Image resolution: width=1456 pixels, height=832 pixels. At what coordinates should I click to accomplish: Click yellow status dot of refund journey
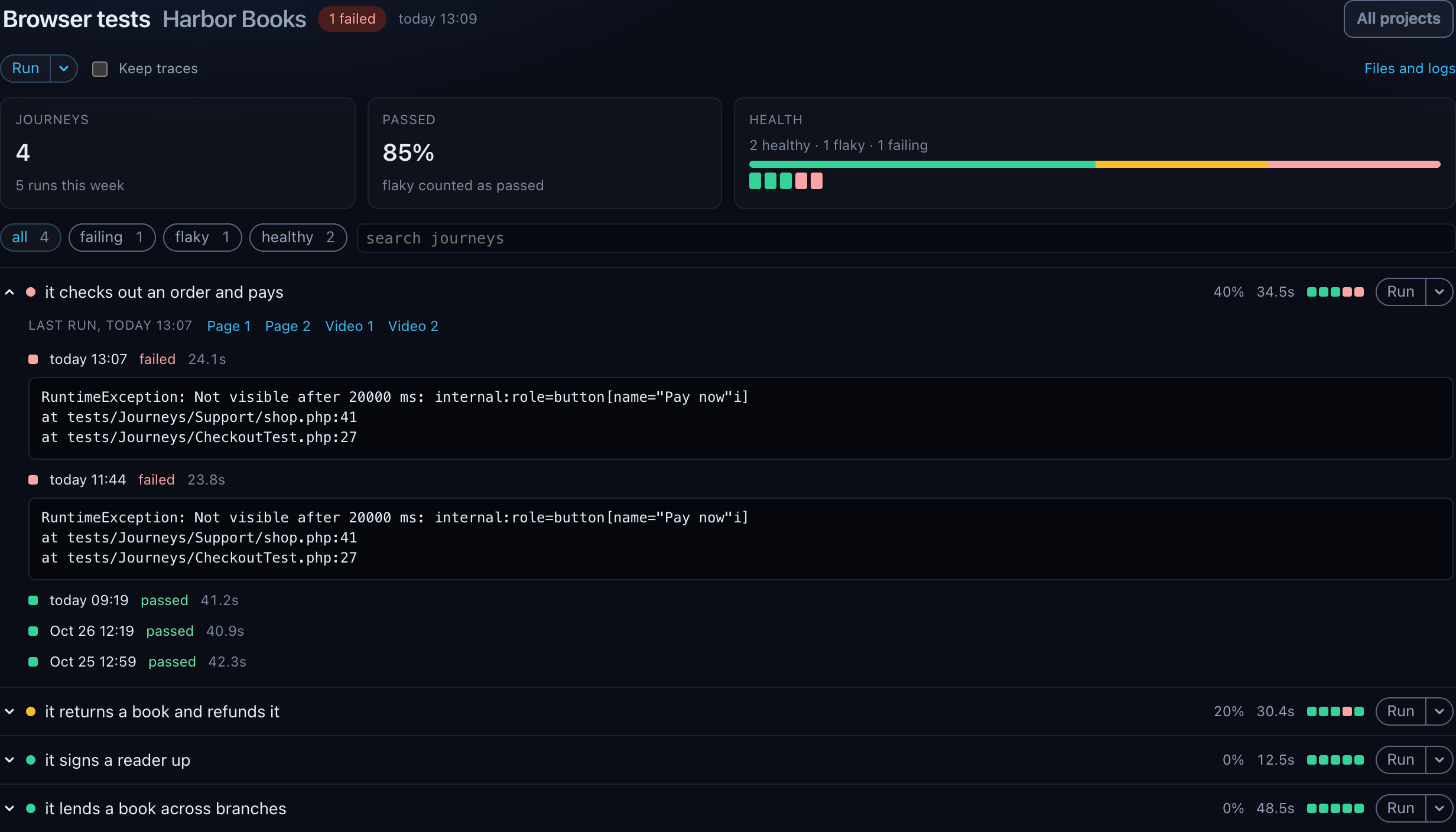pos(31,712)
